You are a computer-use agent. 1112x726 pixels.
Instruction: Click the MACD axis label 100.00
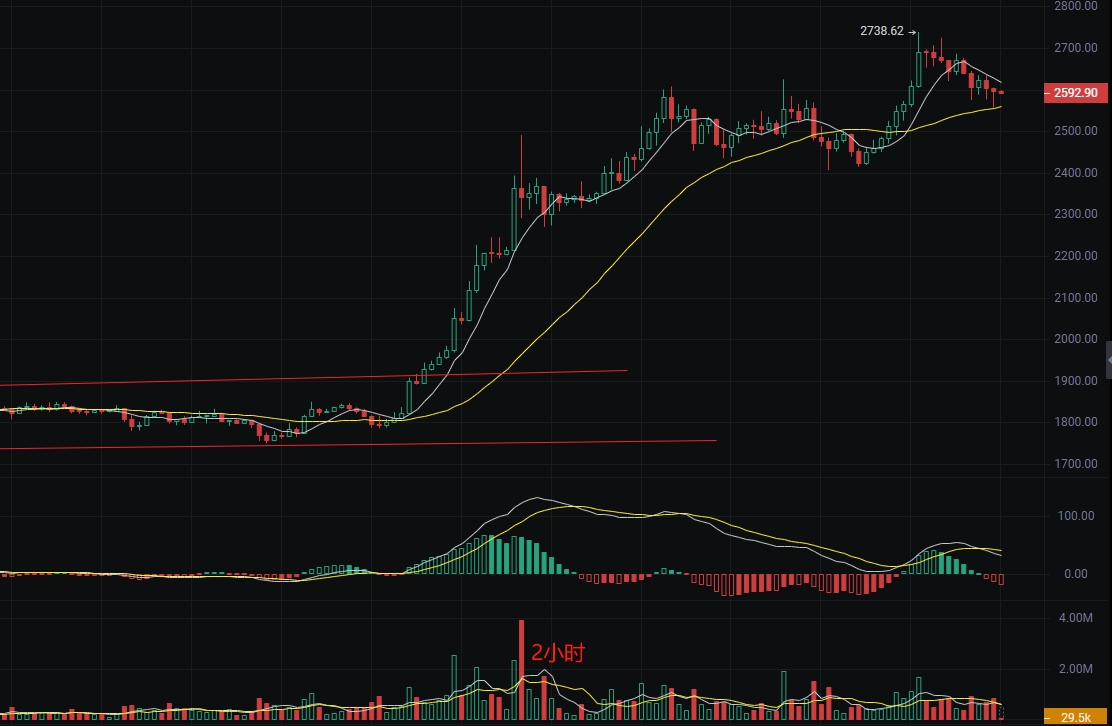[1076, 515]
